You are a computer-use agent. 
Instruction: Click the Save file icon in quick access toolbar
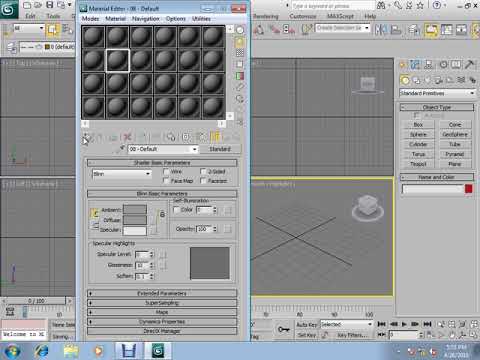click(49, 5)
